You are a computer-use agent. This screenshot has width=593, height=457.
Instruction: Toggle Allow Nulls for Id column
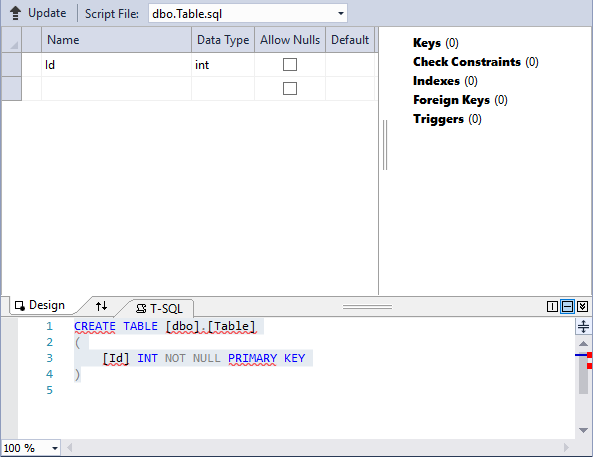click(290, 65)
